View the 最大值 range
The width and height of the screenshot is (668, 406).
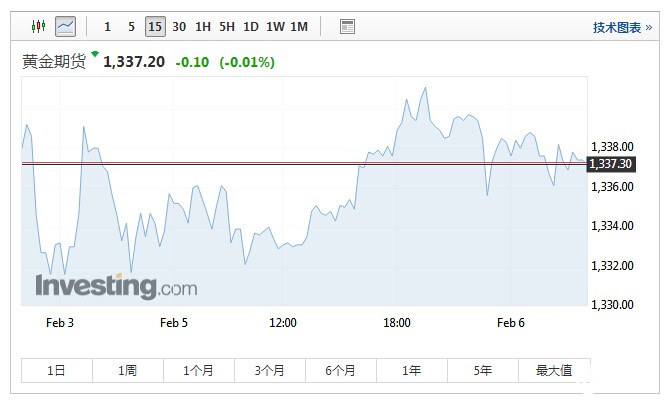553,370
